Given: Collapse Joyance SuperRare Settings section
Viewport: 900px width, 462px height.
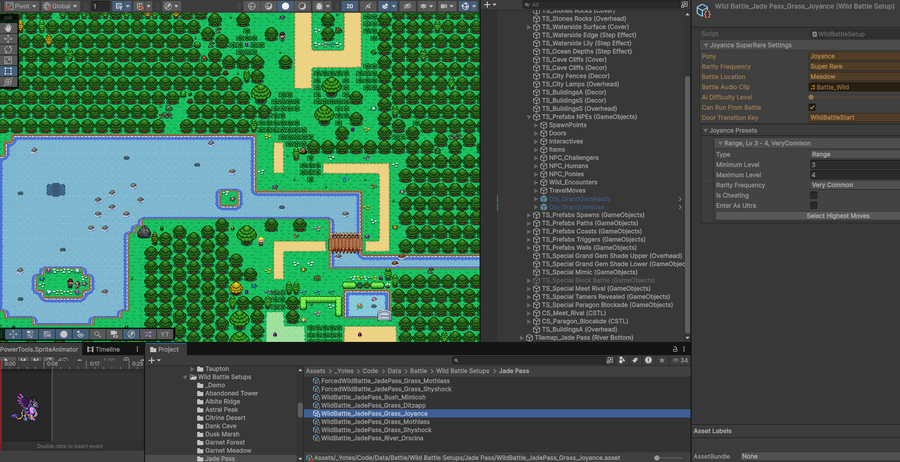Looking at the screenshot, I should 705,45.
